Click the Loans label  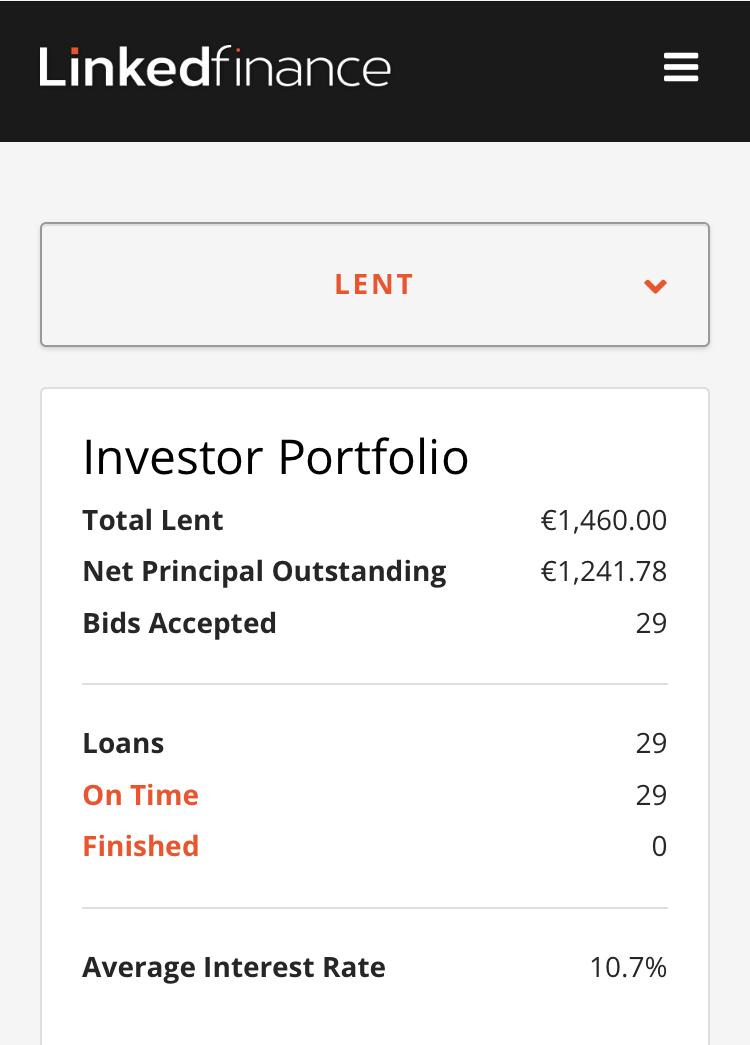click(x=123, y=743)
